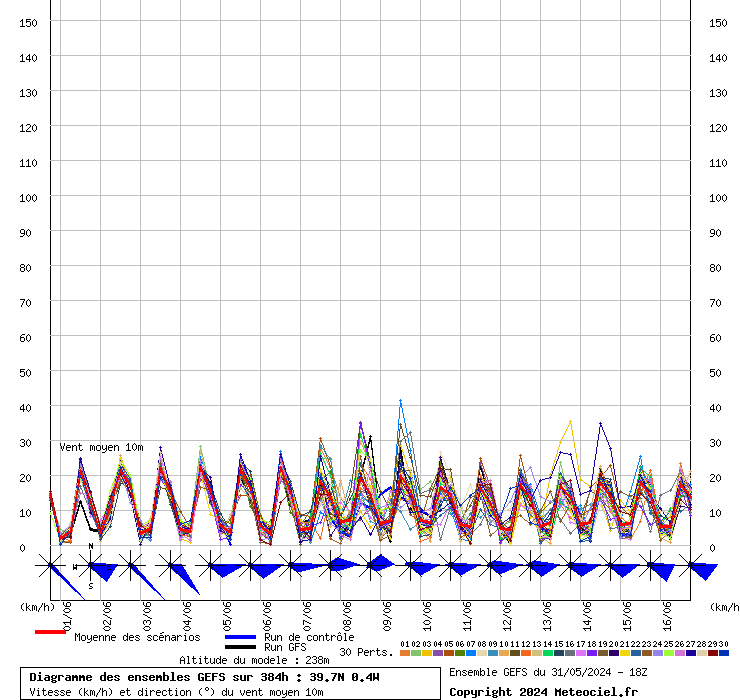Click the Diagramme des ensembles GEFS title
Viewport: 740px width, 700px height.
(204, 677)
